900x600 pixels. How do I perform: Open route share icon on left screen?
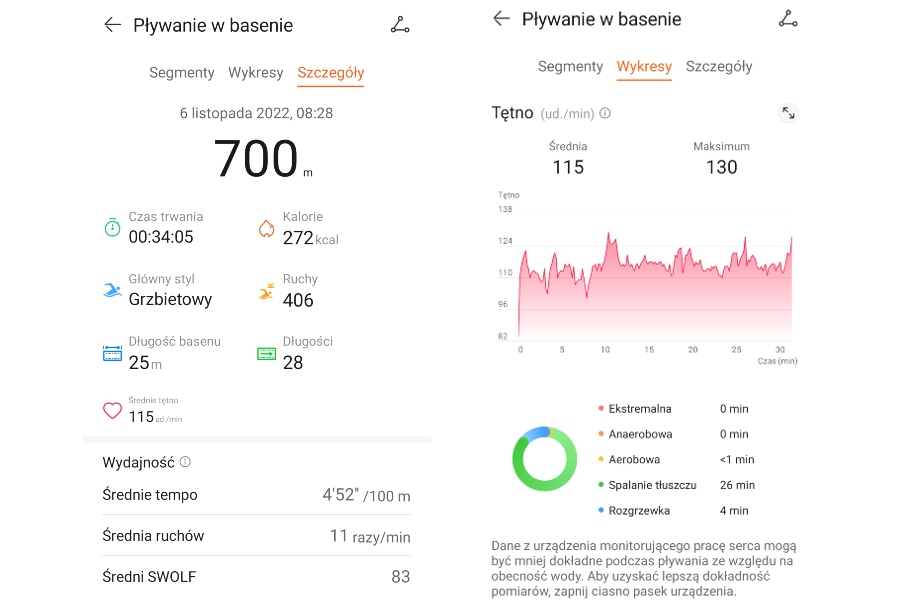click(x=400, y=25)
